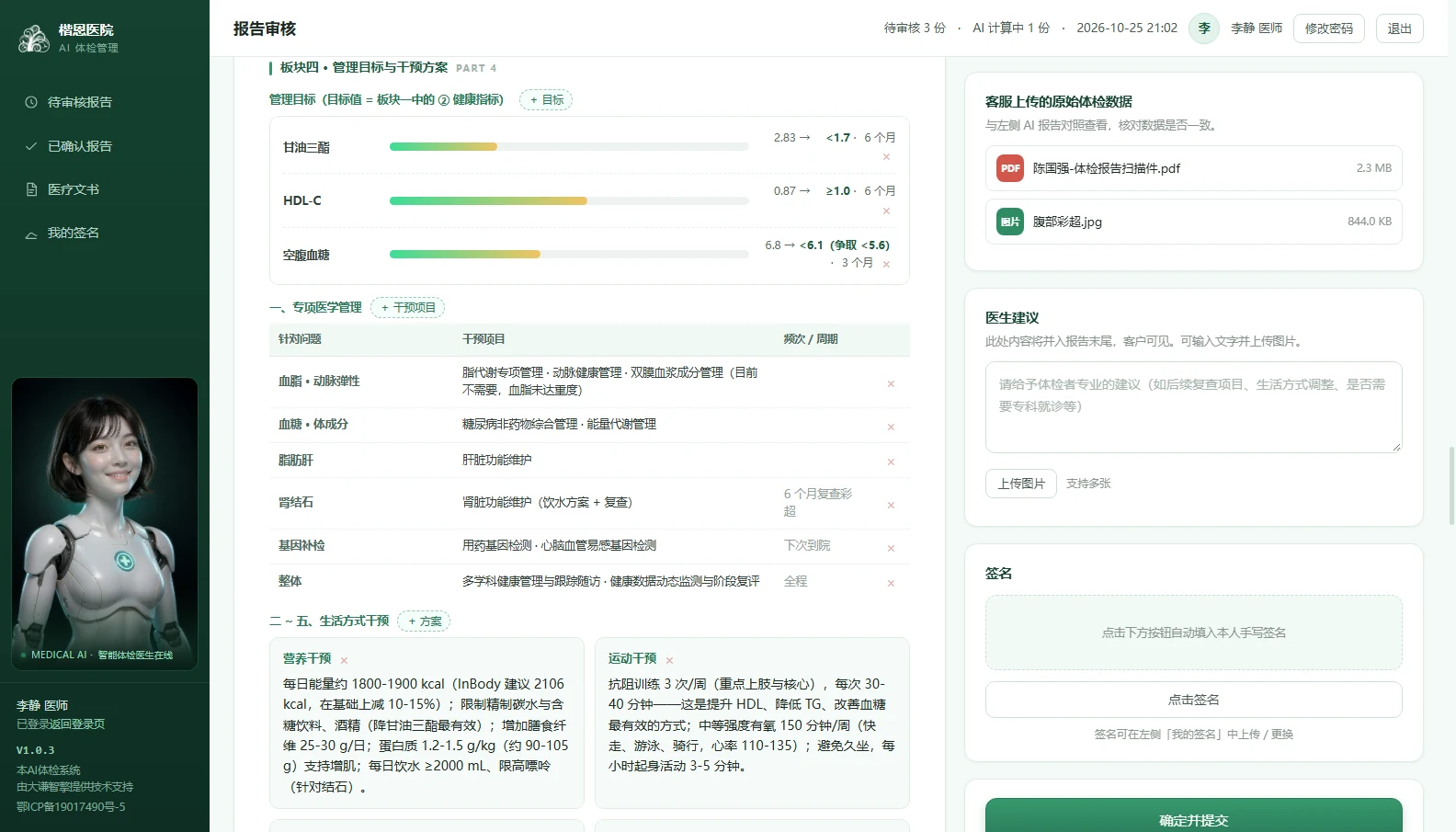
Task: Open 医疗文书 in sidebar
Action: [105, 189]
